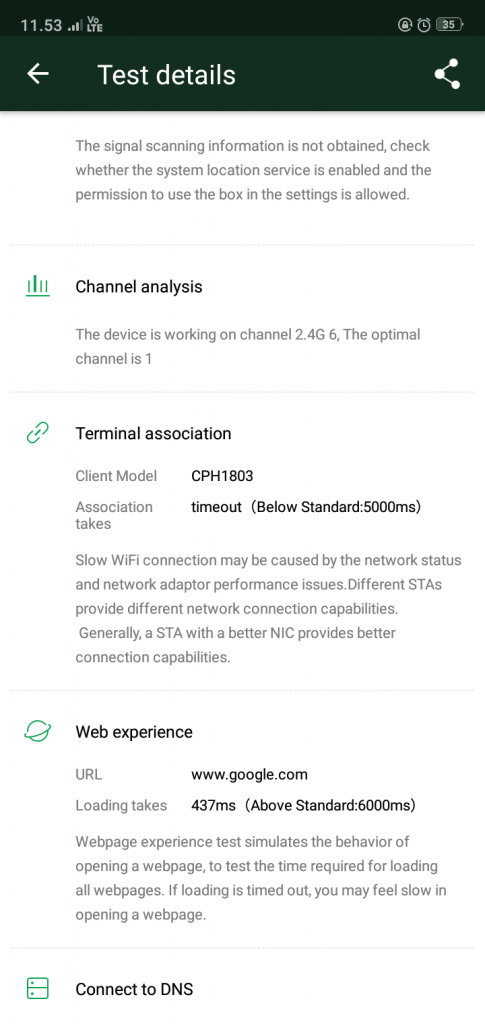Tap the screen lock rotation status icon
Screen dimensions: 485x1024
(x=405, y=25)
